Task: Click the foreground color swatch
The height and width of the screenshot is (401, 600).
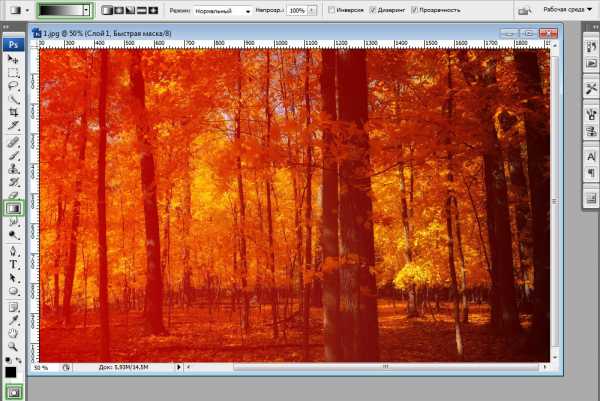Action: pos(11,371)
